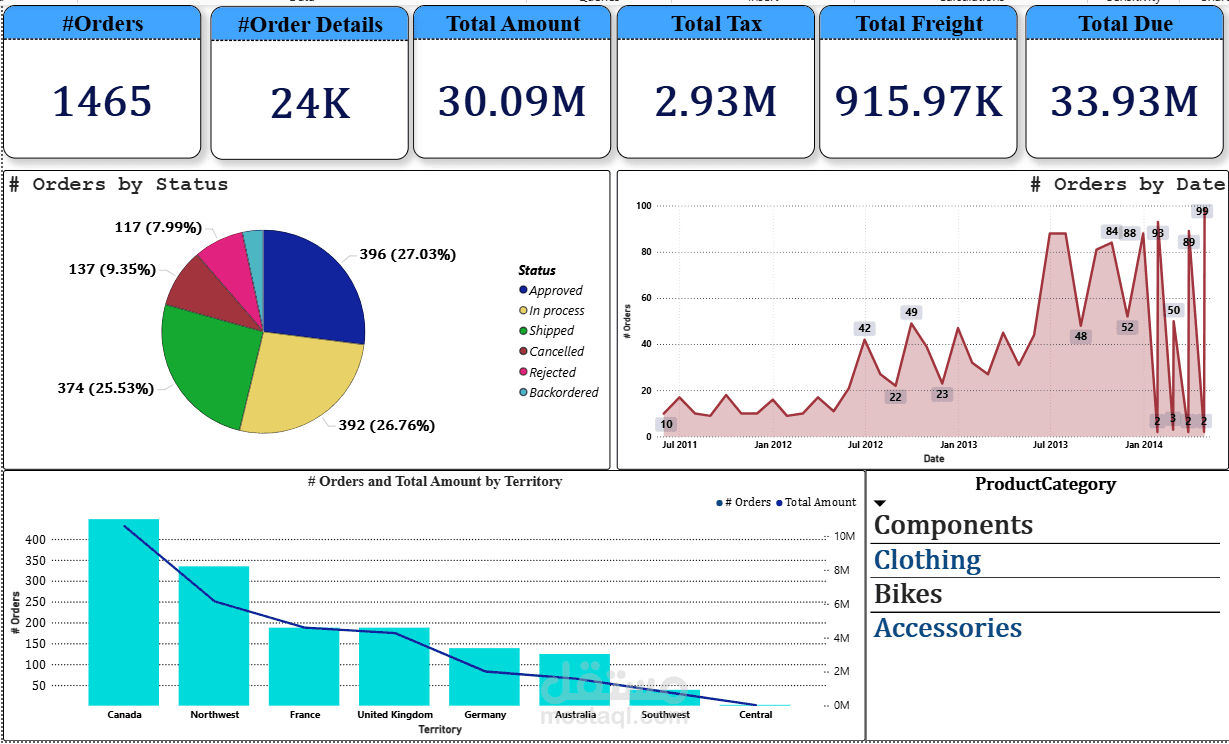Click the 33.93M card value
The image size is (1229, 744).
[1124, 101]
